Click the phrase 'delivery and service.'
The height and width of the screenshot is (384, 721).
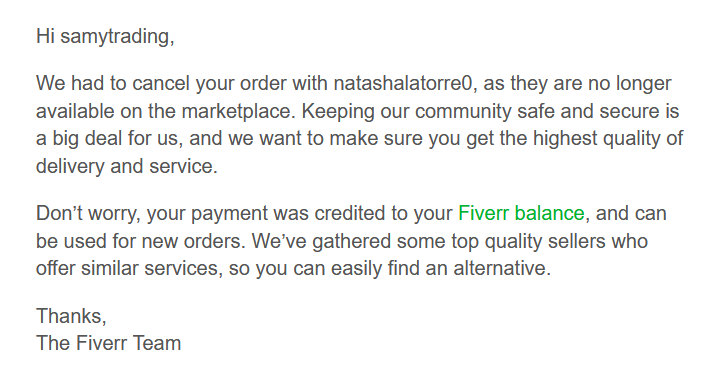pos(126,166)
